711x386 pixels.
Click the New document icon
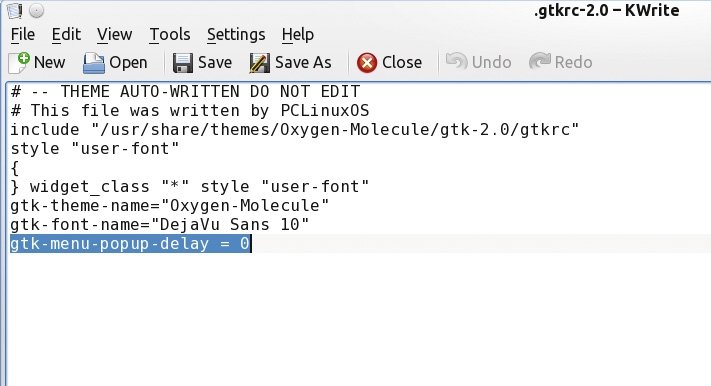pyautogui.click(x=19, y=63)
